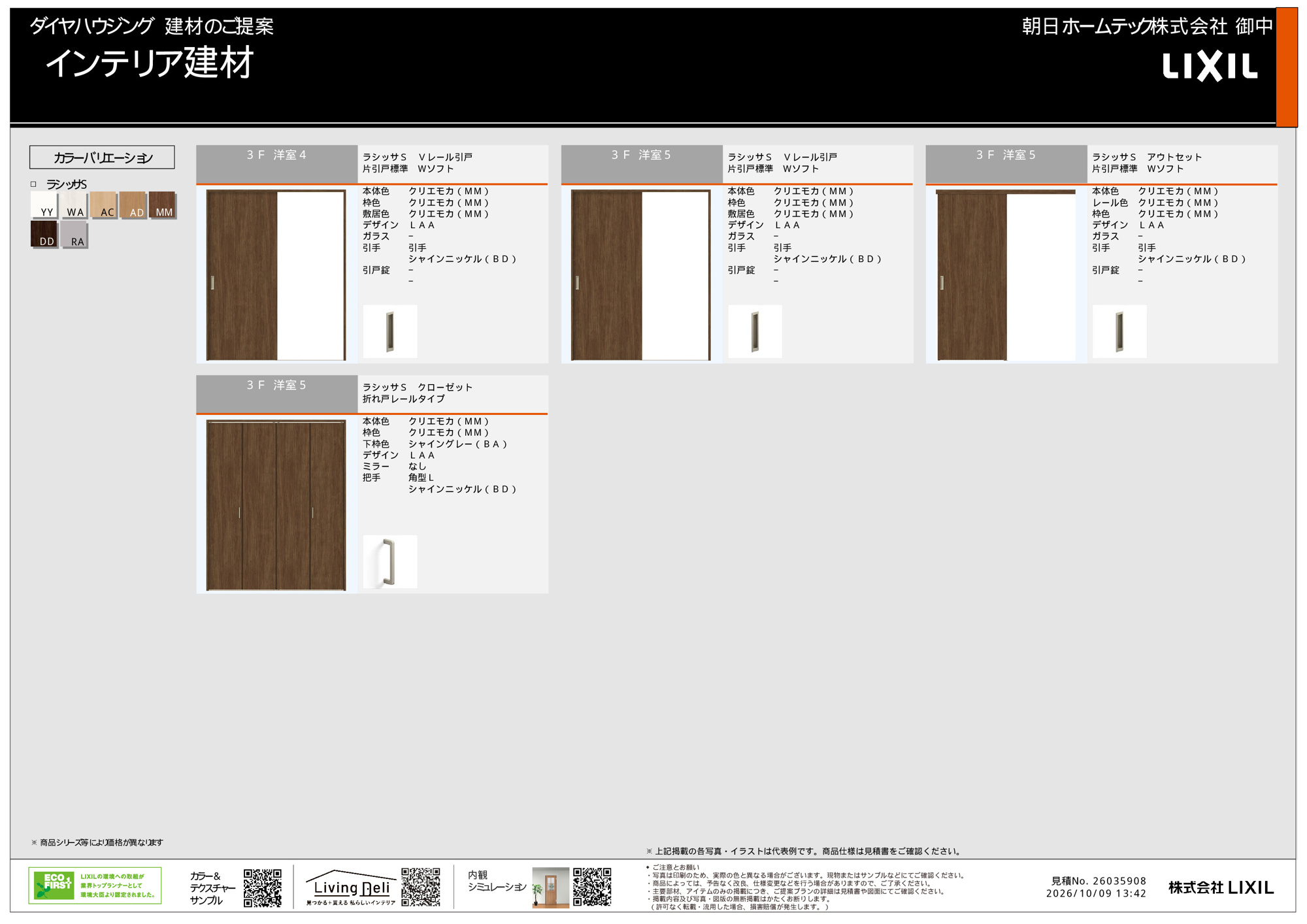
Task: Open the 3F 洋室5 closet section header
Action: coord(276,394)
